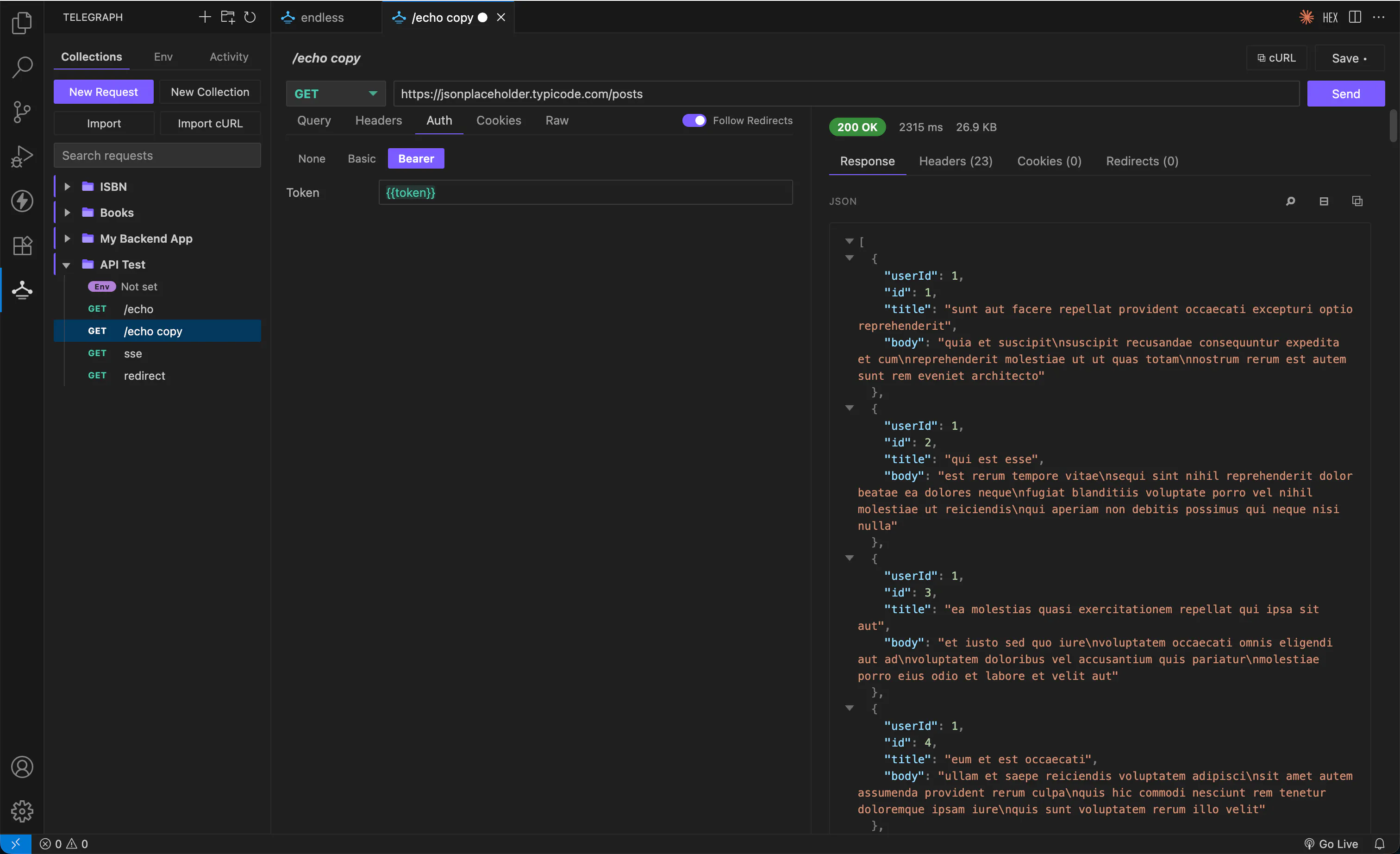Switch to the endless editor tab
The image size is (1400, 854).
tap(327, 17)
